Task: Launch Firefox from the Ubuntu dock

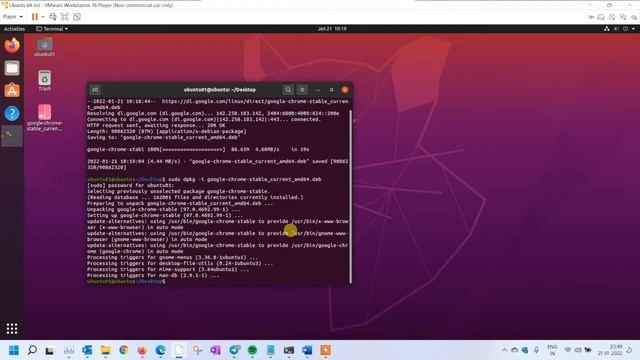Action: pyautogui.click(x=12, y=45)
